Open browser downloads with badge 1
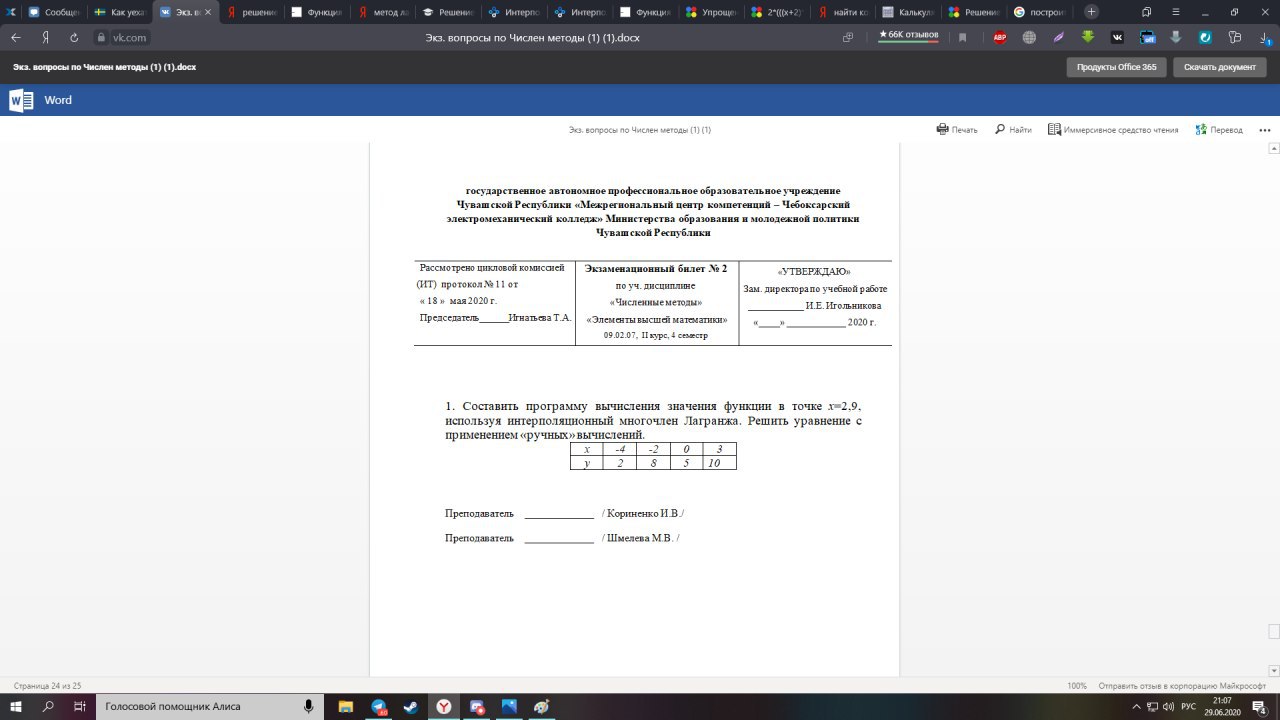 1264,37
